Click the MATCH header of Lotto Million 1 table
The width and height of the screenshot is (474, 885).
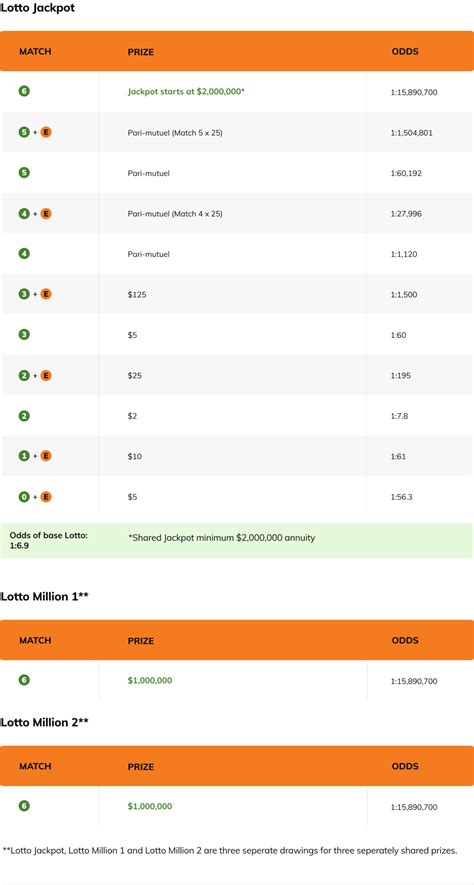[35, 641]
